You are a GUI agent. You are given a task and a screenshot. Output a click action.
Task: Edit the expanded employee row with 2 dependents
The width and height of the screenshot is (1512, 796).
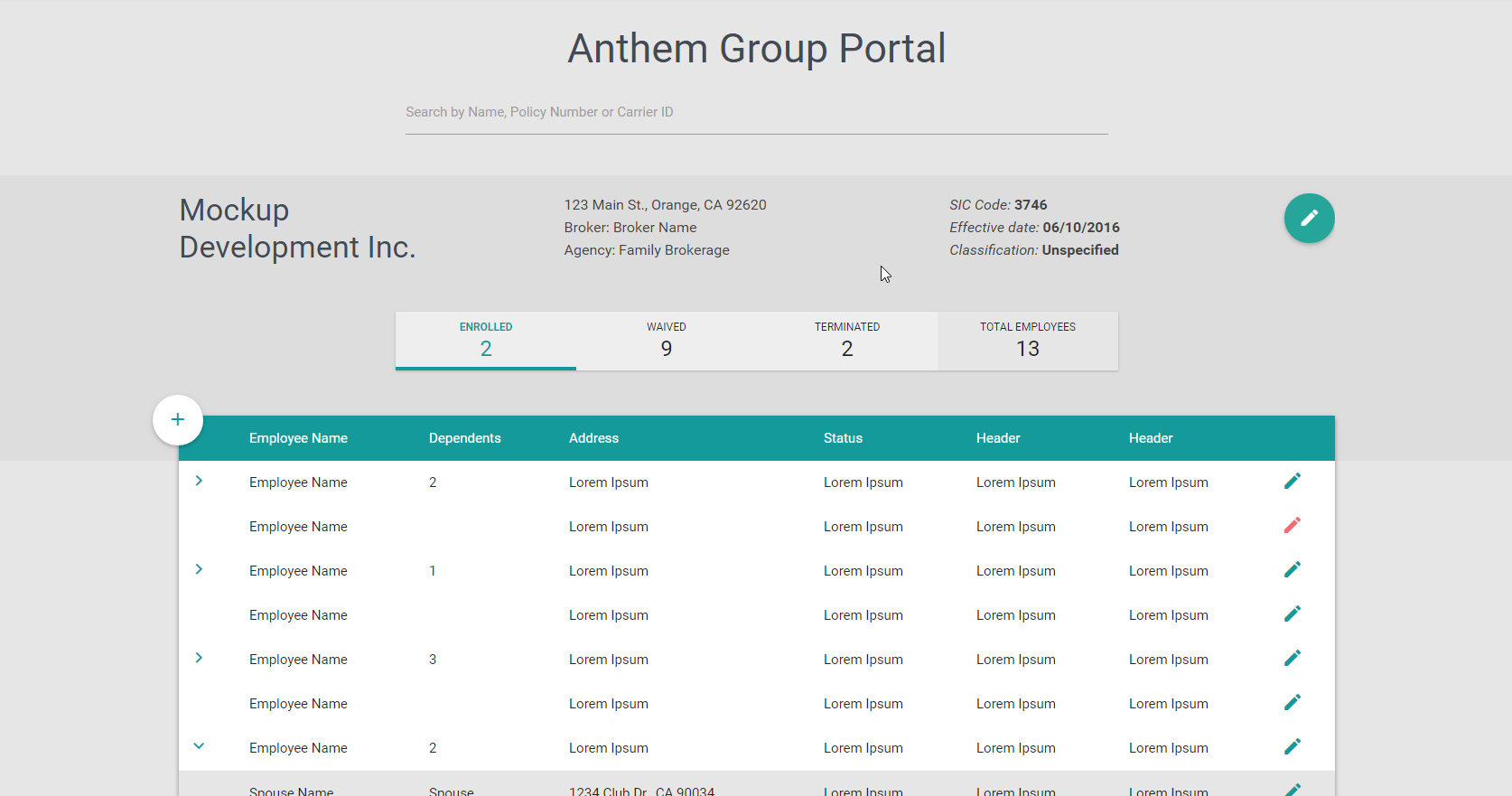(1293, 747)
